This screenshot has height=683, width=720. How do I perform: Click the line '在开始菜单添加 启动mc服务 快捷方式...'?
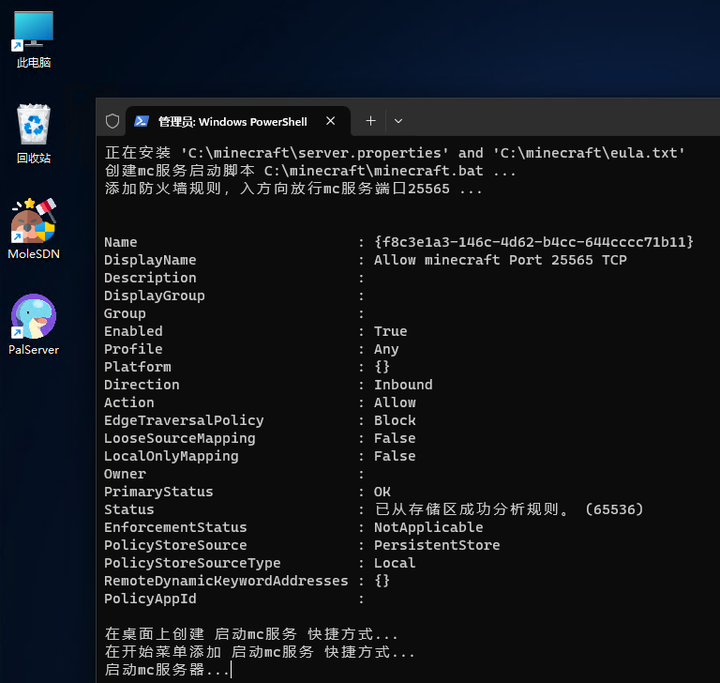click(259, 652)
